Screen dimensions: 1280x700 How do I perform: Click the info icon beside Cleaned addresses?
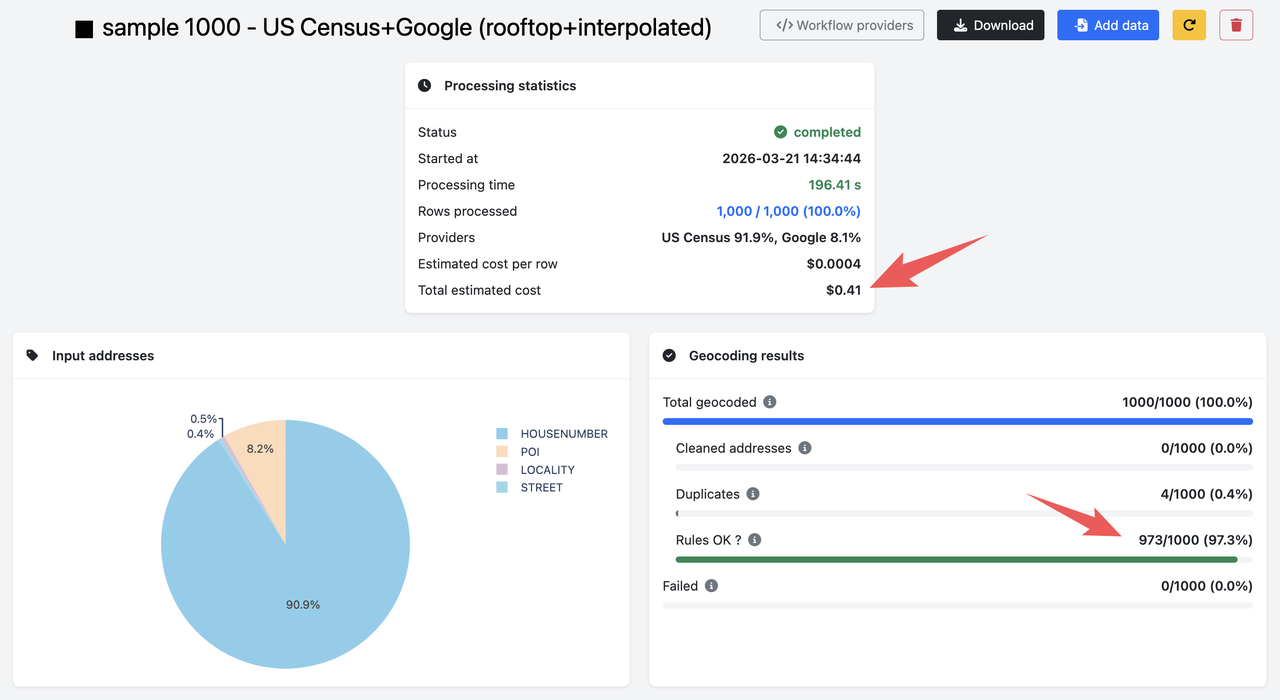[805, 447]
